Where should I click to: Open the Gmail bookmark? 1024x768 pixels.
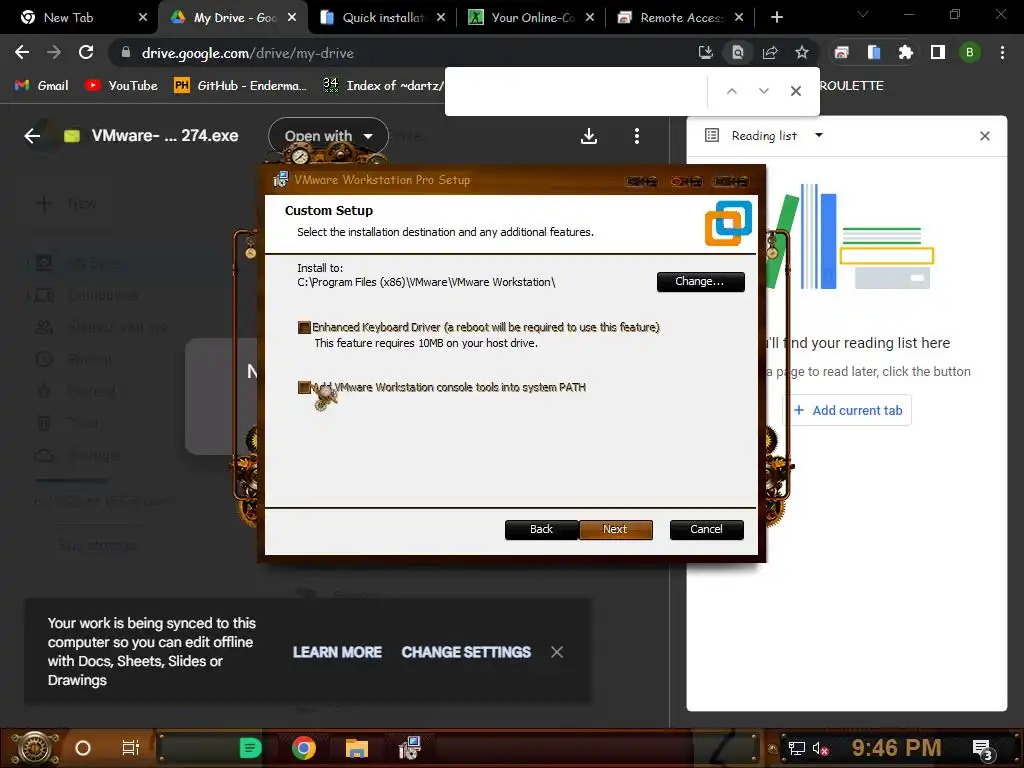42,86
